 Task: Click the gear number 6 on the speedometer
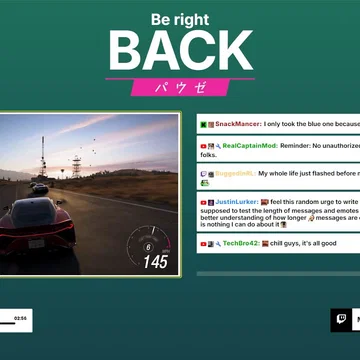pos(148,247)
